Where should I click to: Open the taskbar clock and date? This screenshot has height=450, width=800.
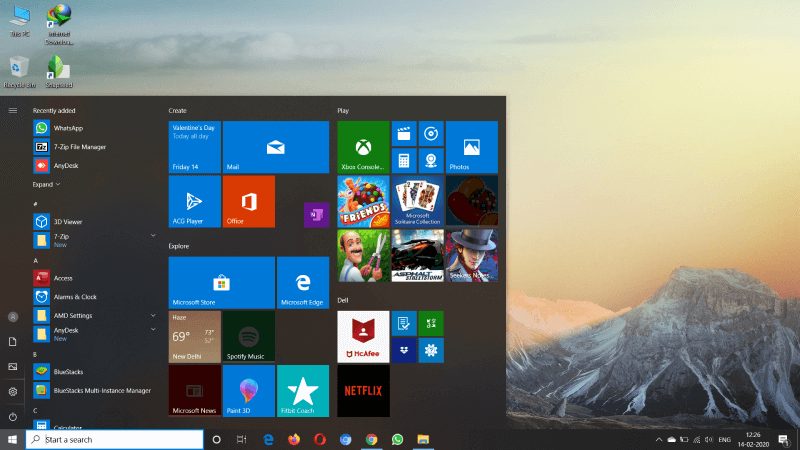pos(753,439)
